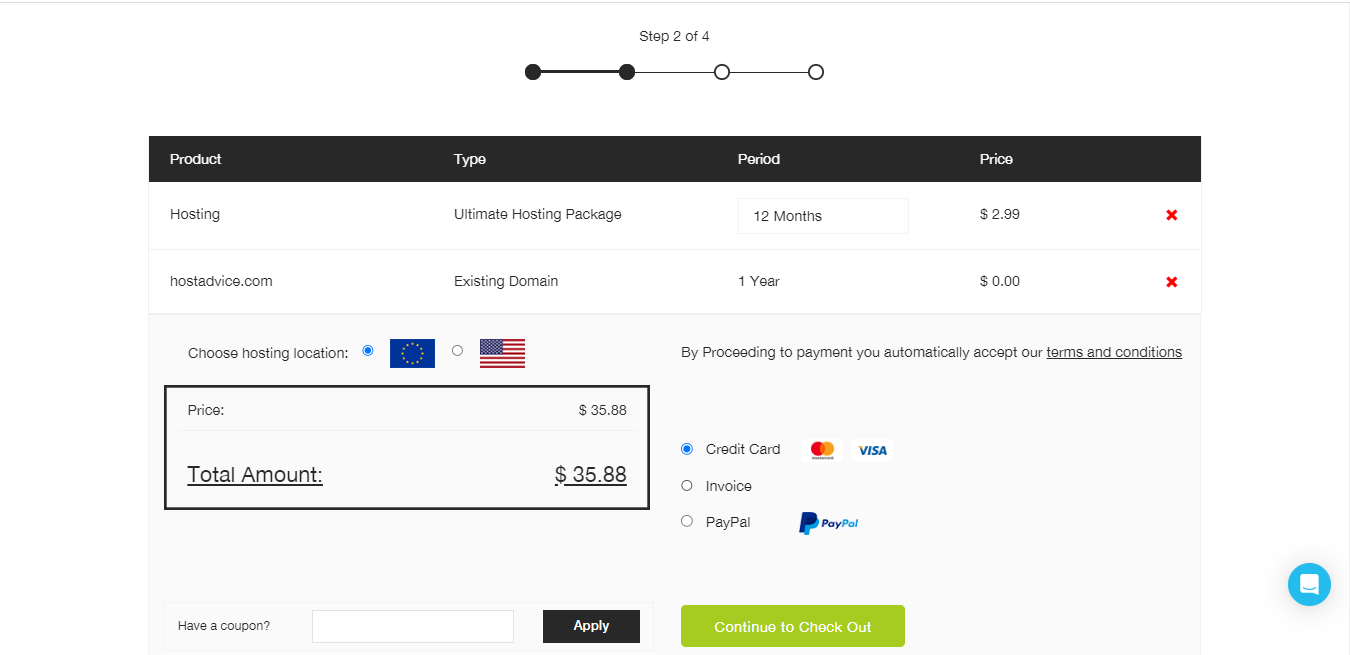The height and width of the screenshot is (655, 1350).
Task: Click the Step 2 of 4 label
Action: pyautogui.click(x=674, y=36)
